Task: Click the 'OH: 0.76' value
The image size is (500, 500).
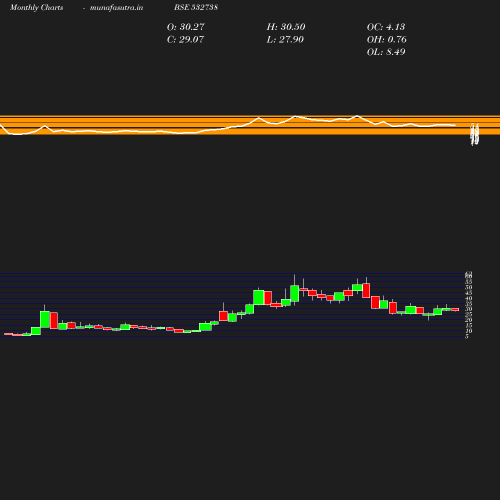Action: pyautogui.click(x=387, y=40)
